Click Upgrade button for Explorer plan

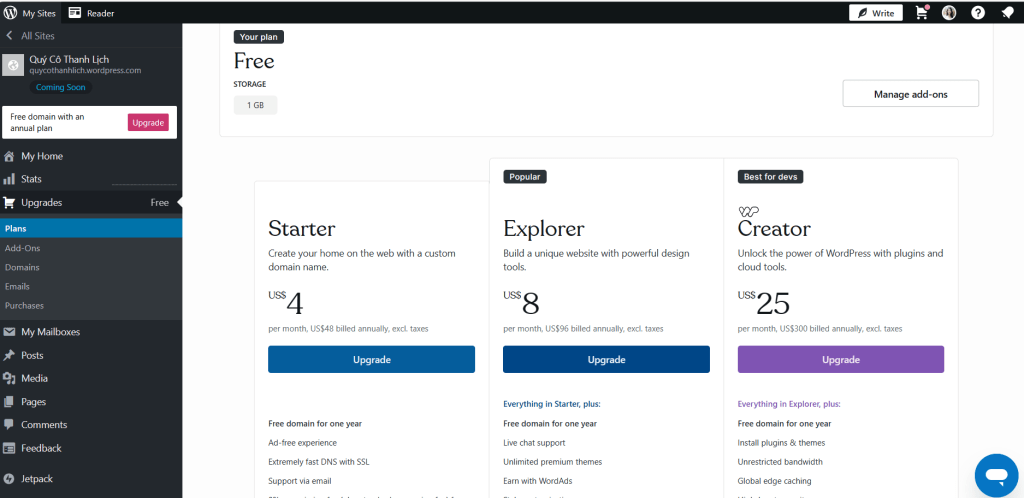[x=606, y=359]
